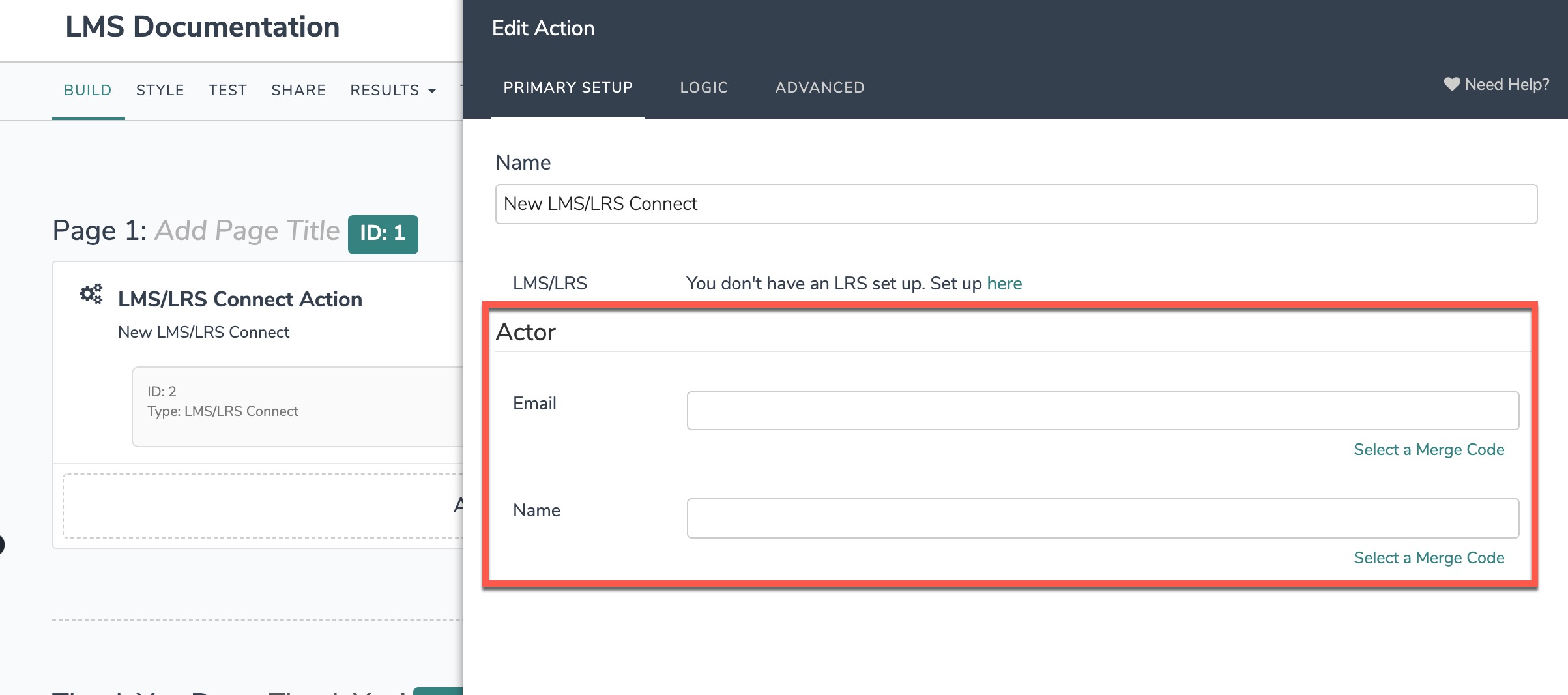The image size is (1568, 695).
Task: Click the Add Page Title placeholder
Action: tap(247, 231)
